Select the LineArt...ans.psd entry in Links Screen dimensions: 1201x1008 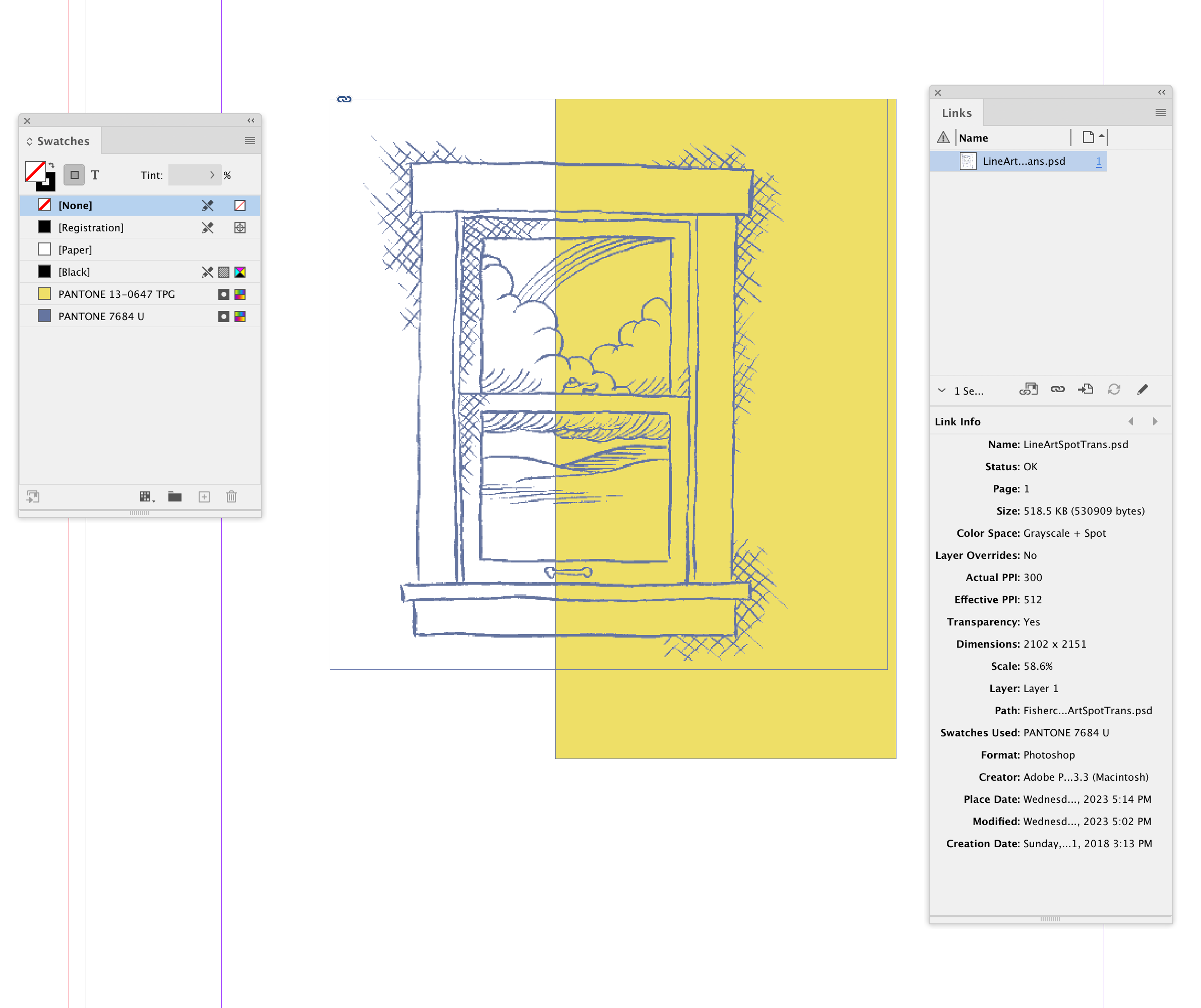(1024, 161)
